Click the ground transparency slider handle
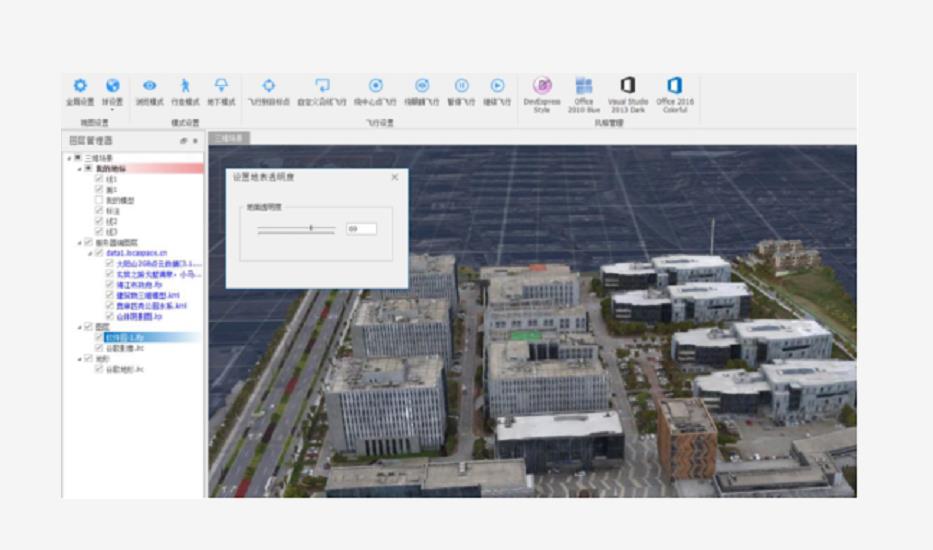The image size is (933, 550). pos(311,229)
